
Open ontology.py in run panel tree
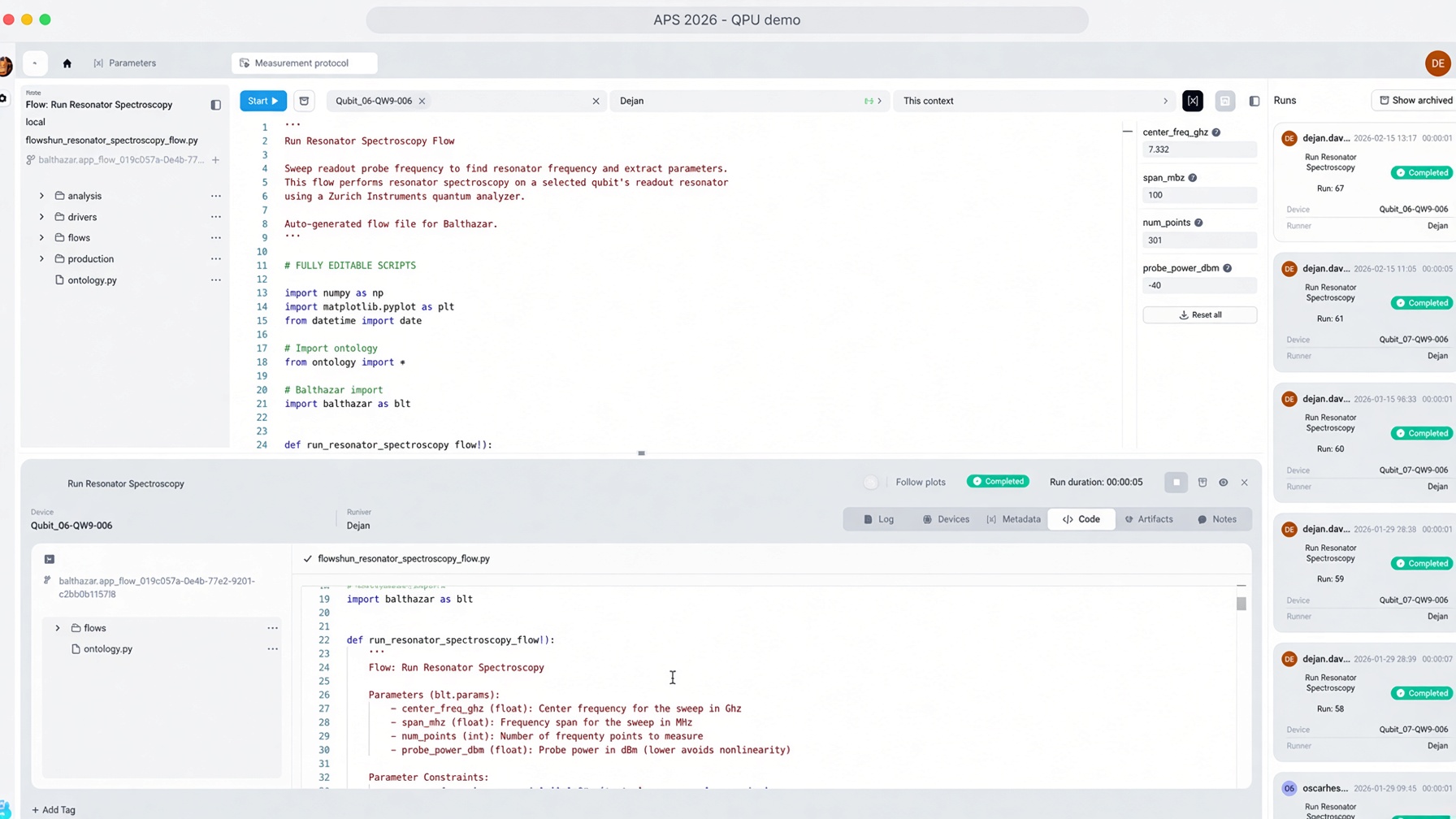click(x=102, y=649)
